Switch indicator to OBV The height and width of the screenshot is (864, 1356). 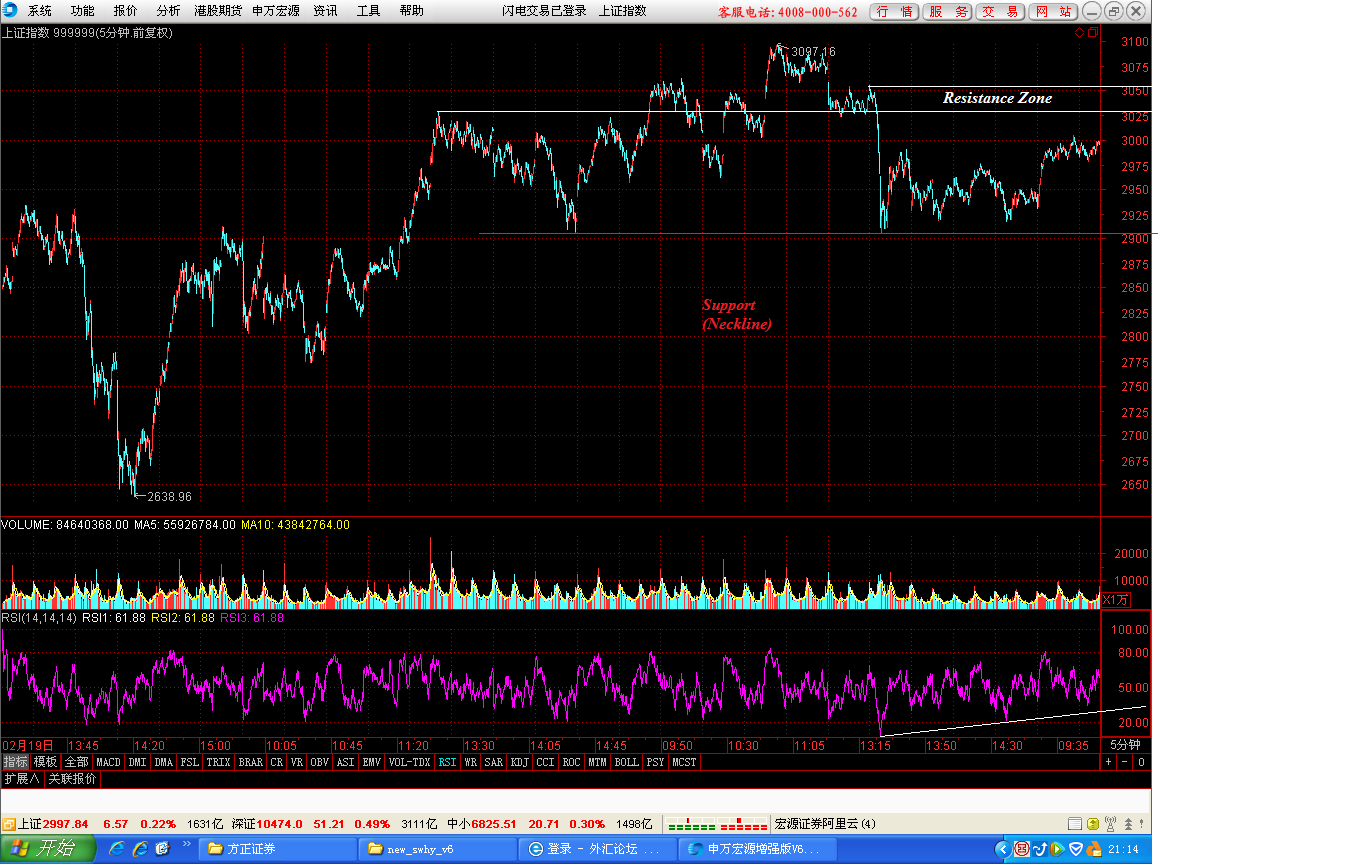point(320,762)
